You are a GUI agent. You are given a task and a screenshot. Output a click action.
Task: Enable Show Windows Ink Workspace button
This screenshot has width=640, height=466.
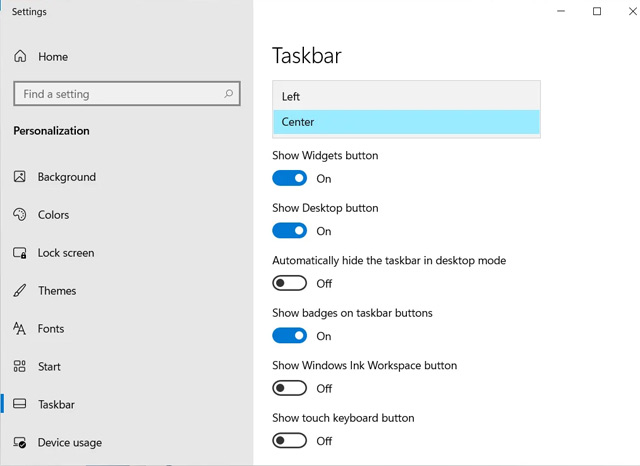coord(289,388)
